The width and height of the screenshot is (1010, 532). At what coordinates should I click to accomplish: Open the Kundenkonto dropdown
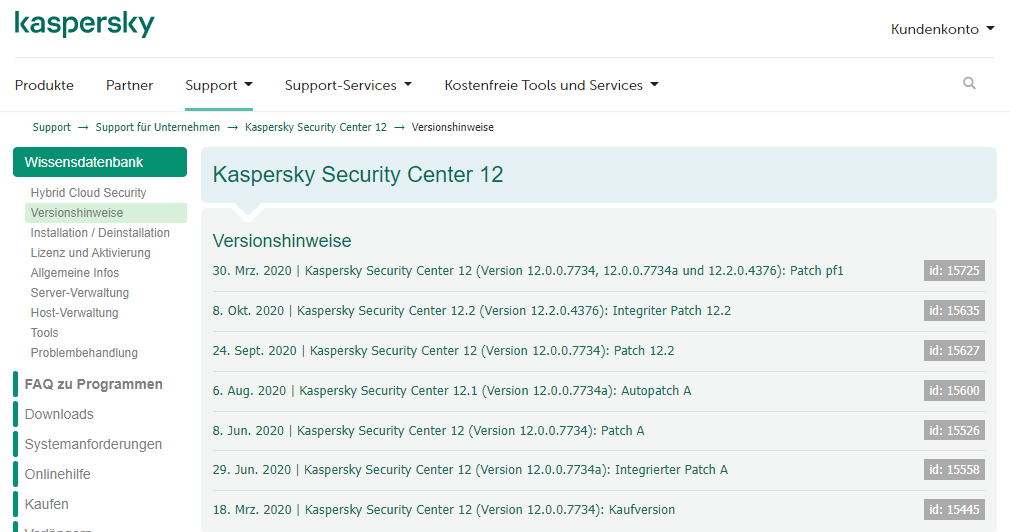coord(942,29)
